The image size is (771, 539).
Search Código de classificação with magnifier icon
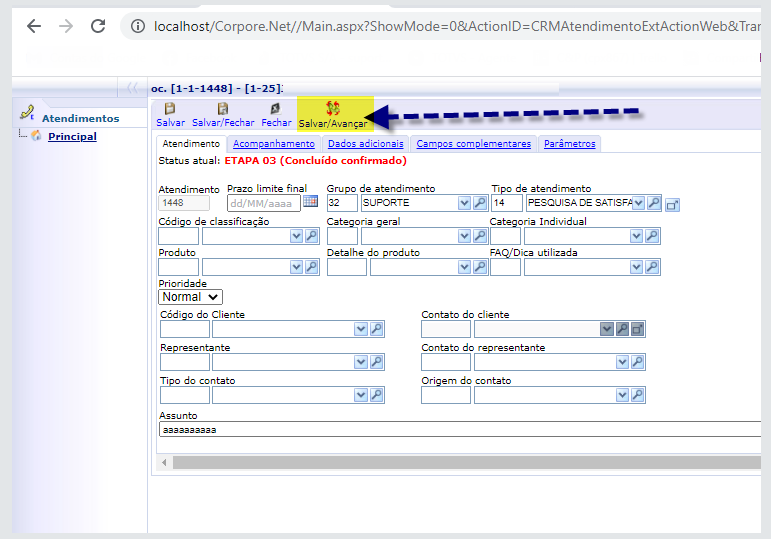tap(311, 236)
